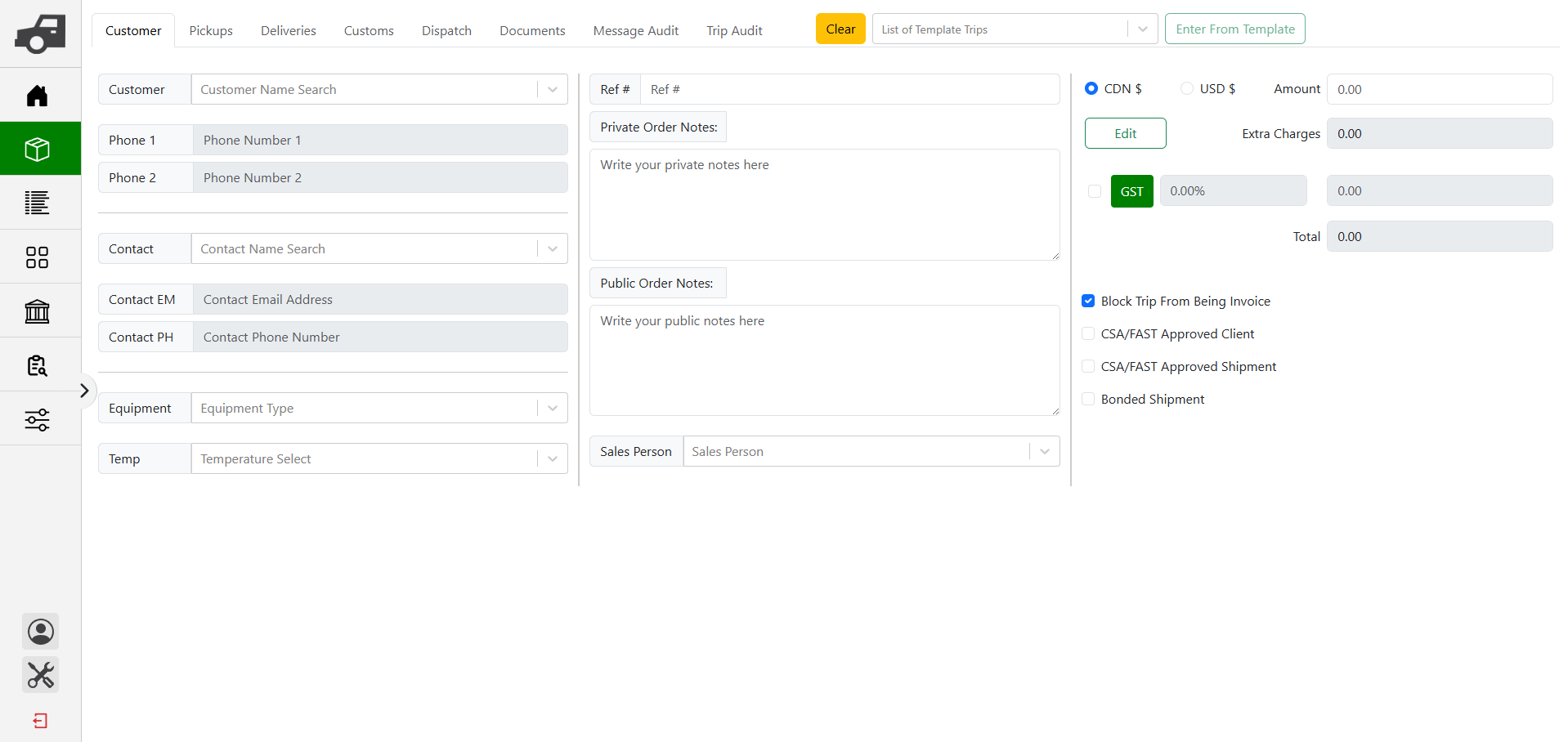Viewport: 1568px width, 742px height.
Task: Open the bank building icon in sidebar
Action: [38, 311]
